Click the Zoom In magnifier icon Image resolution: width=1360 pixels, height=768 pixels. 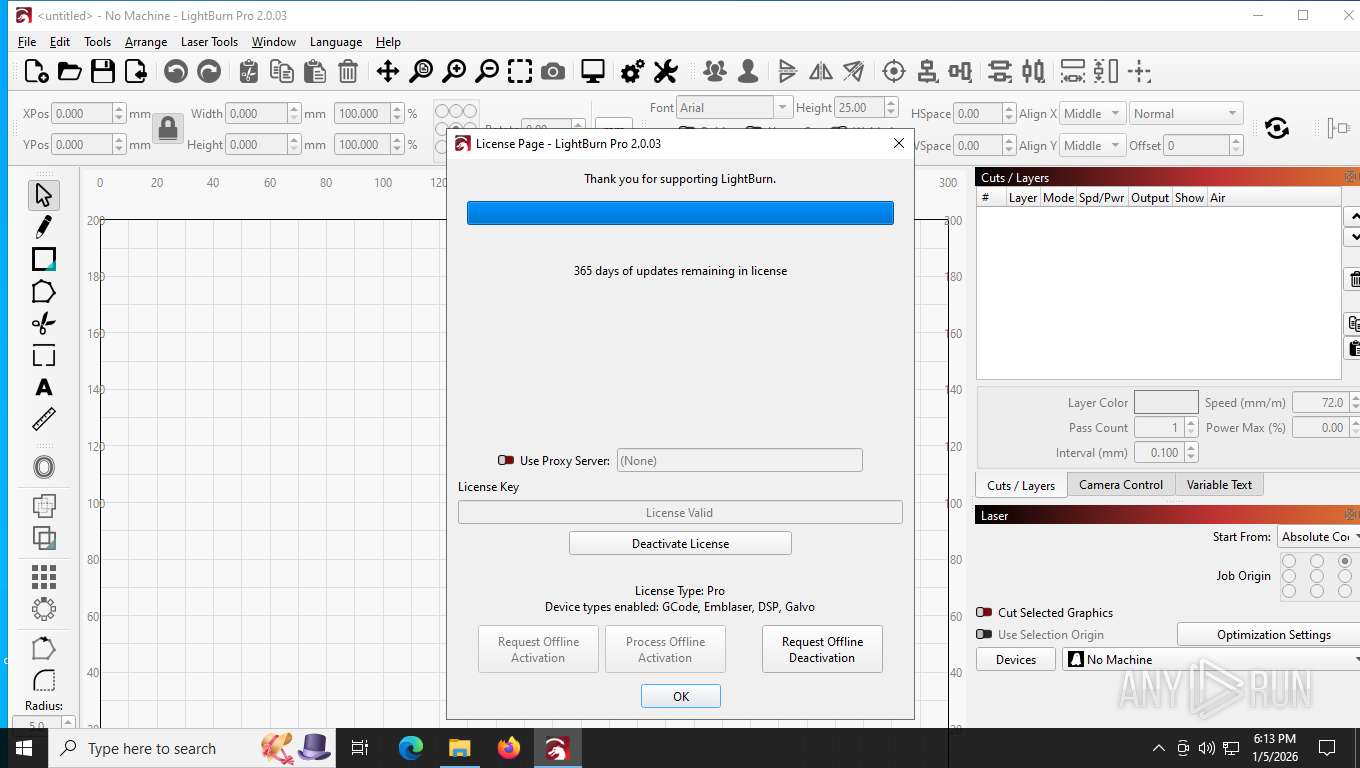click(454, 71)
